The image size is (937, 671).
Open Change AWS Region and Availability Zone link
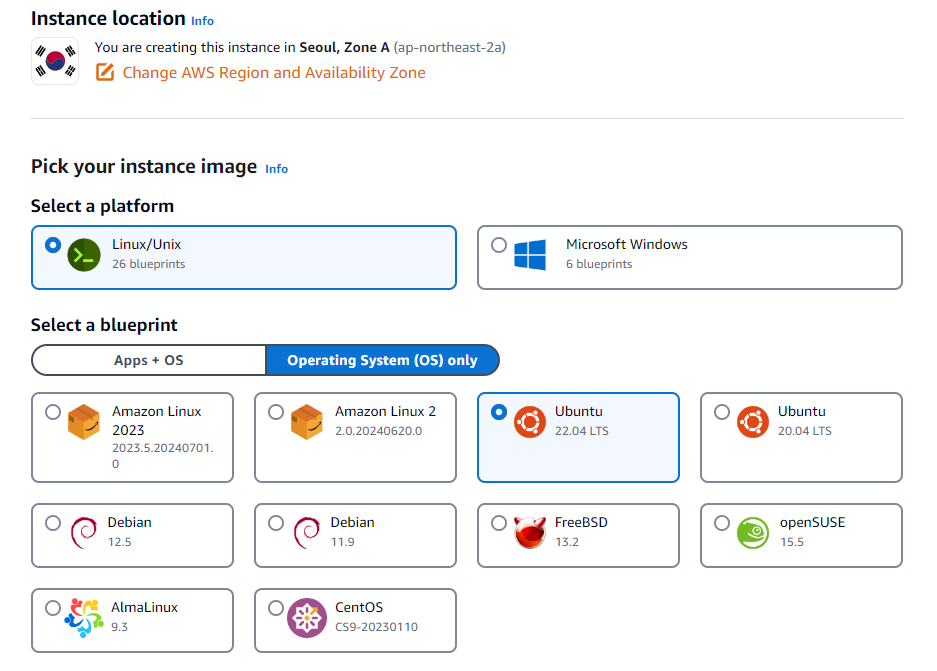(274, 72)
